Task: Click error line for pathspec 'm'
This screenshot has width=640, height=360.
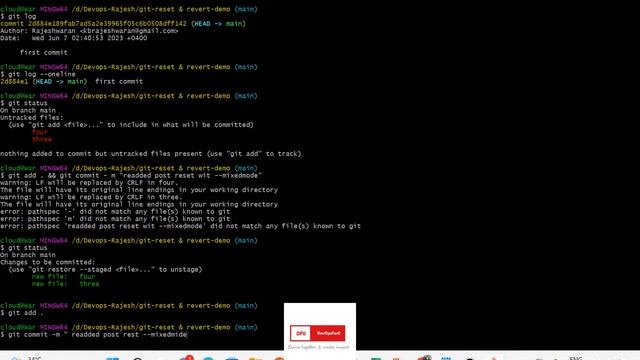Action: pos(115,219)
